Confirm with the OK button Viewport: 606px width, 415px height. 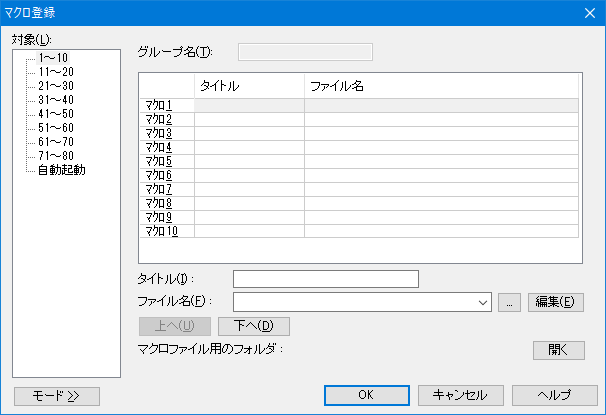tap(367, 394)
